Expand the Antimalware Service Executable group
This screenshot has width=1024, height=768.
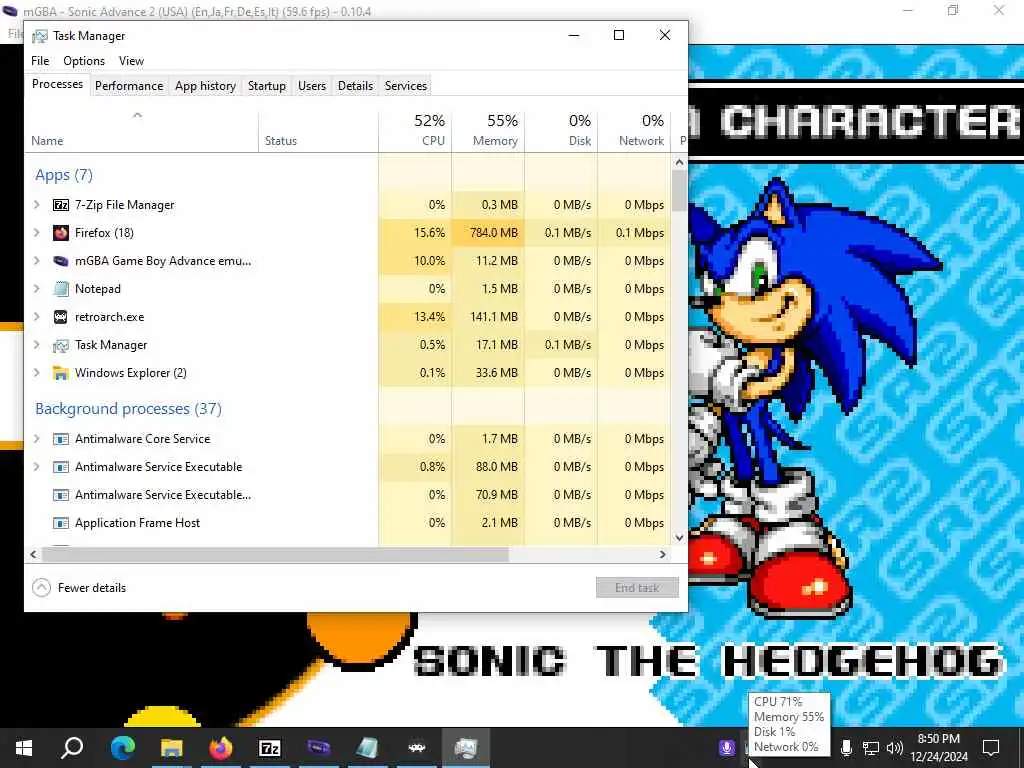point(37,467)
